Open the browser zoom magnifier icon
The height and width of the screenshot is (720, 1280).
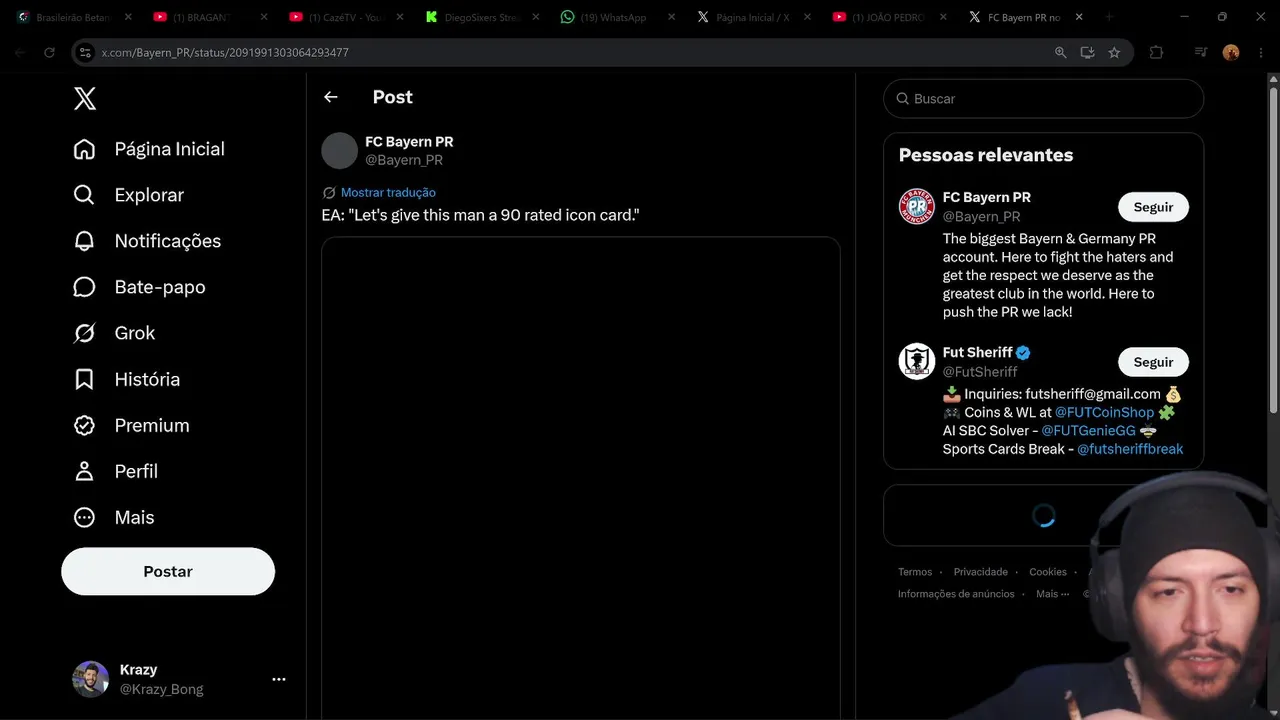1061,52
